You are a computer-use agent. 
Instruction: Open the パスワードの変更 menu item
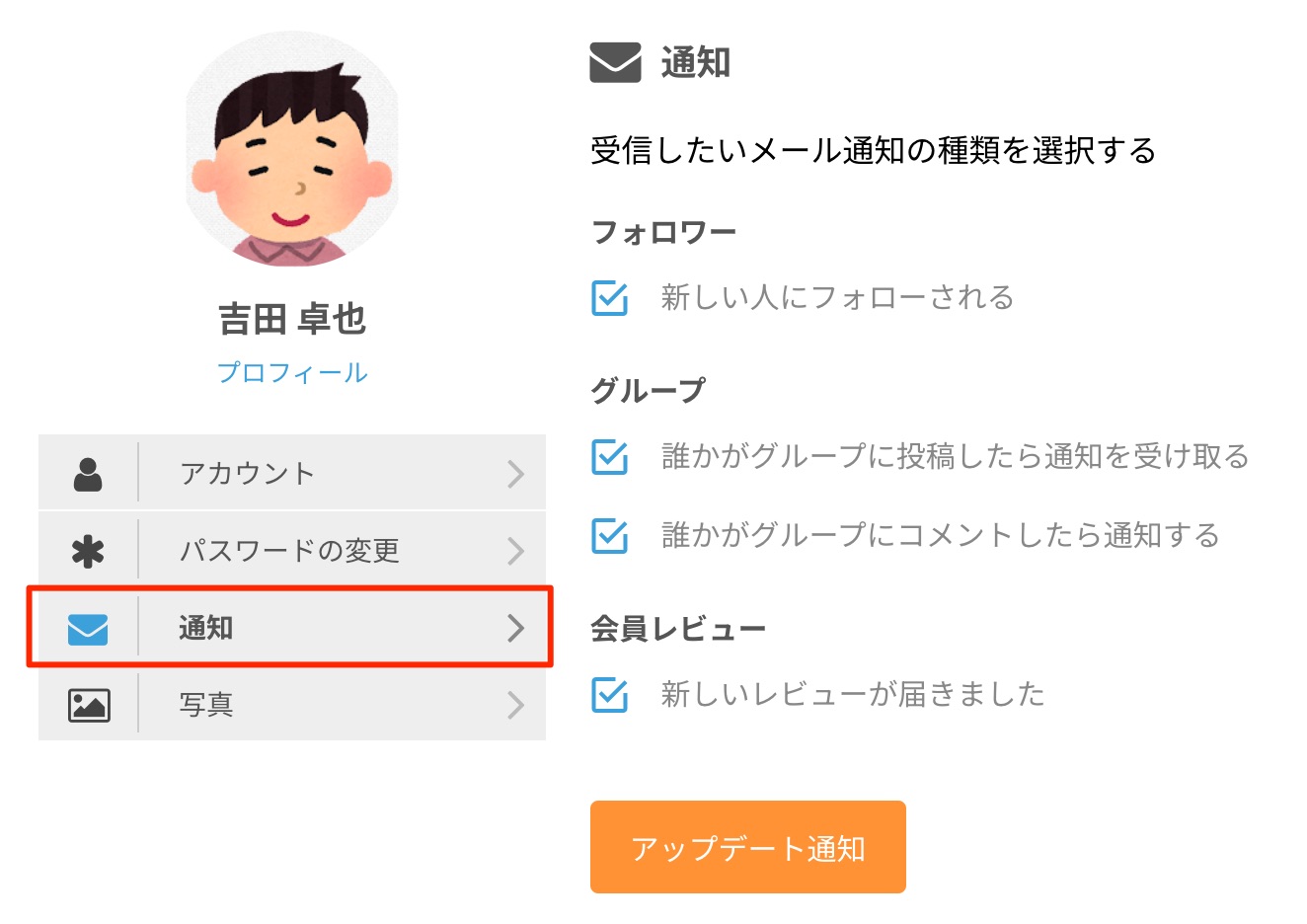(289, 551)
